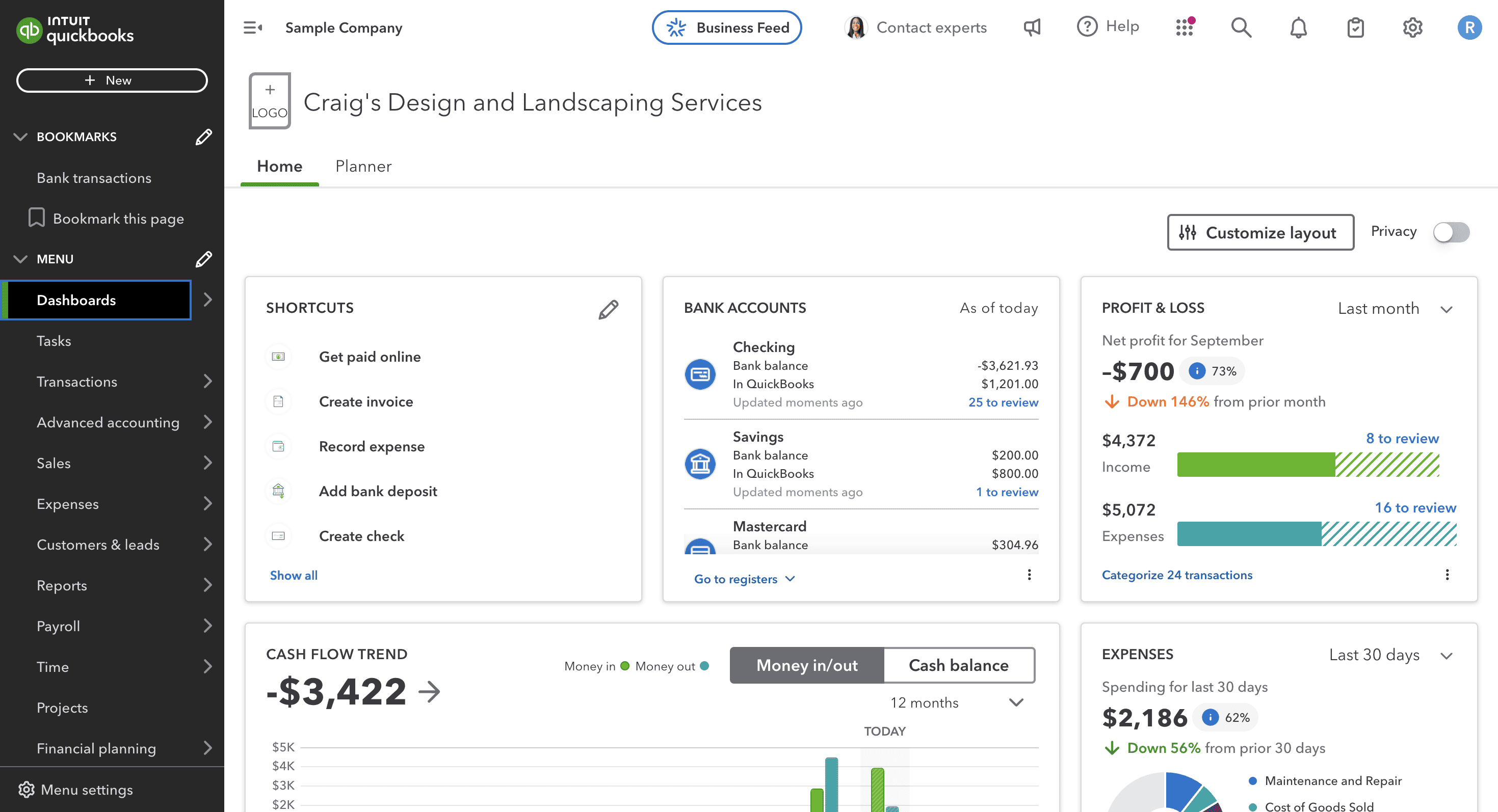Screen dimensions: 1498x812
Task: Expand the Dashboards submenu arrow
Action: (207, 300)
